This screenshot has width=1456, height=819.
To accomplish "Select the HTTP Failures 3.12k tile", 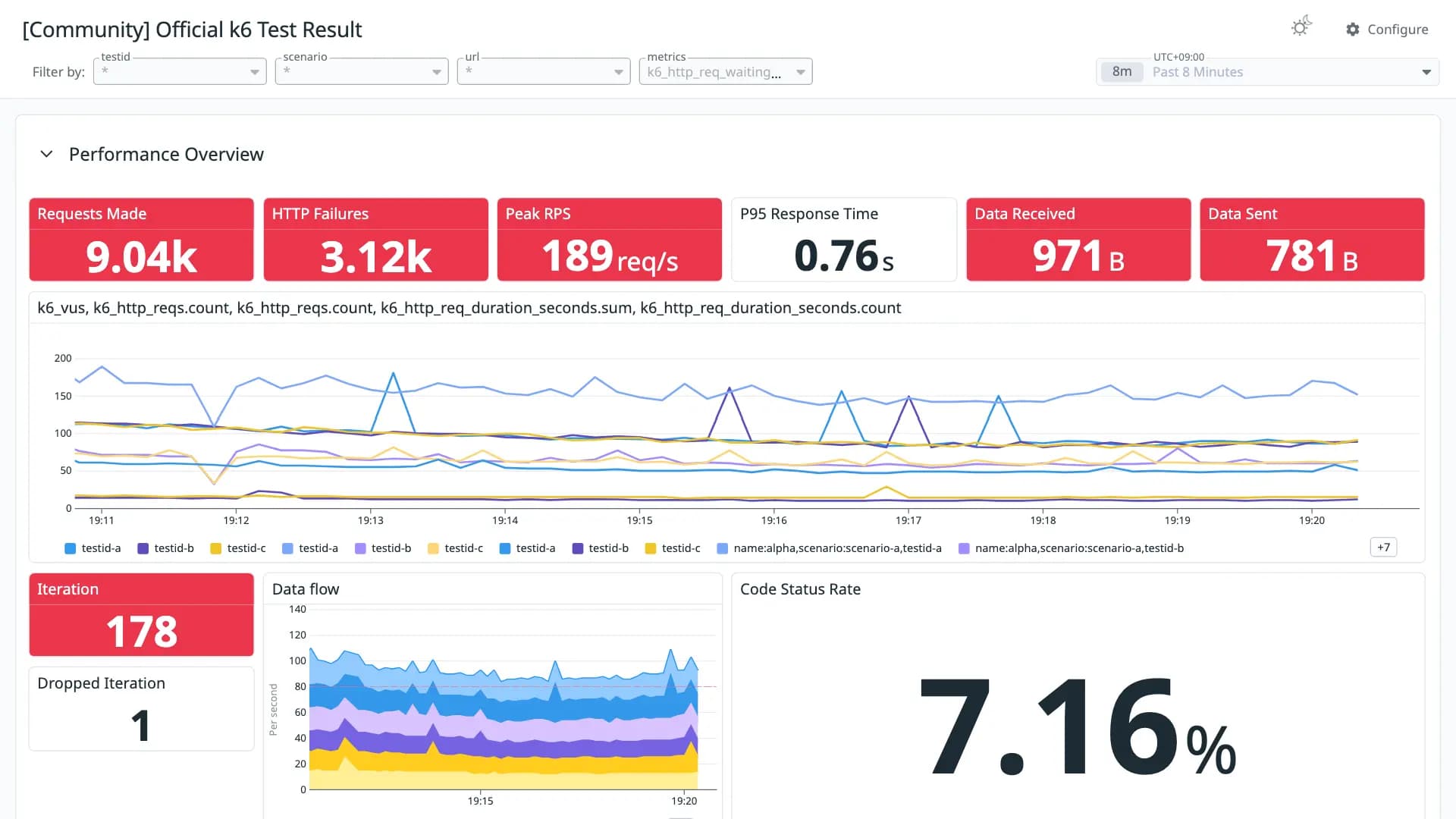I will coord(376,240).
